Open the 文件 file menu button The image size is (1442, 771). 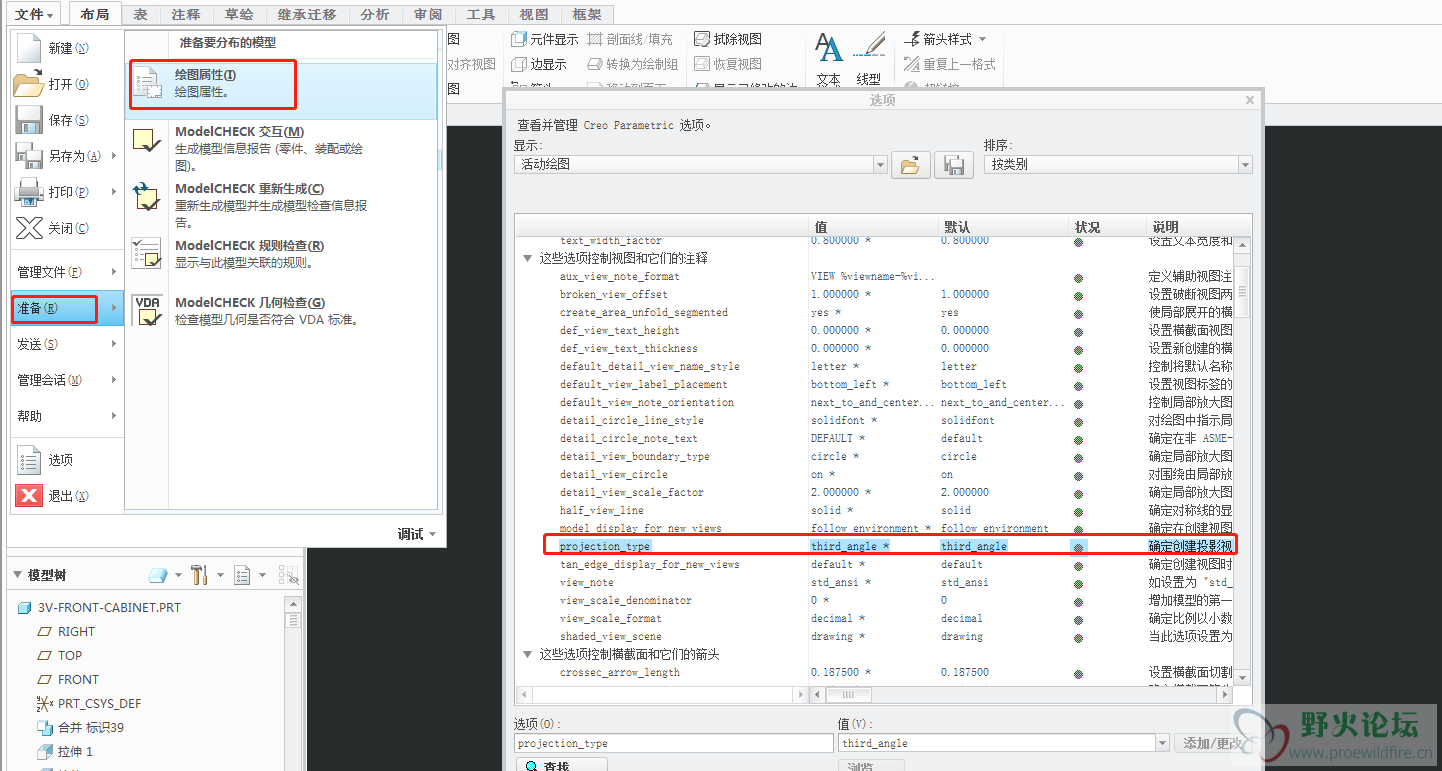(34, 14)
